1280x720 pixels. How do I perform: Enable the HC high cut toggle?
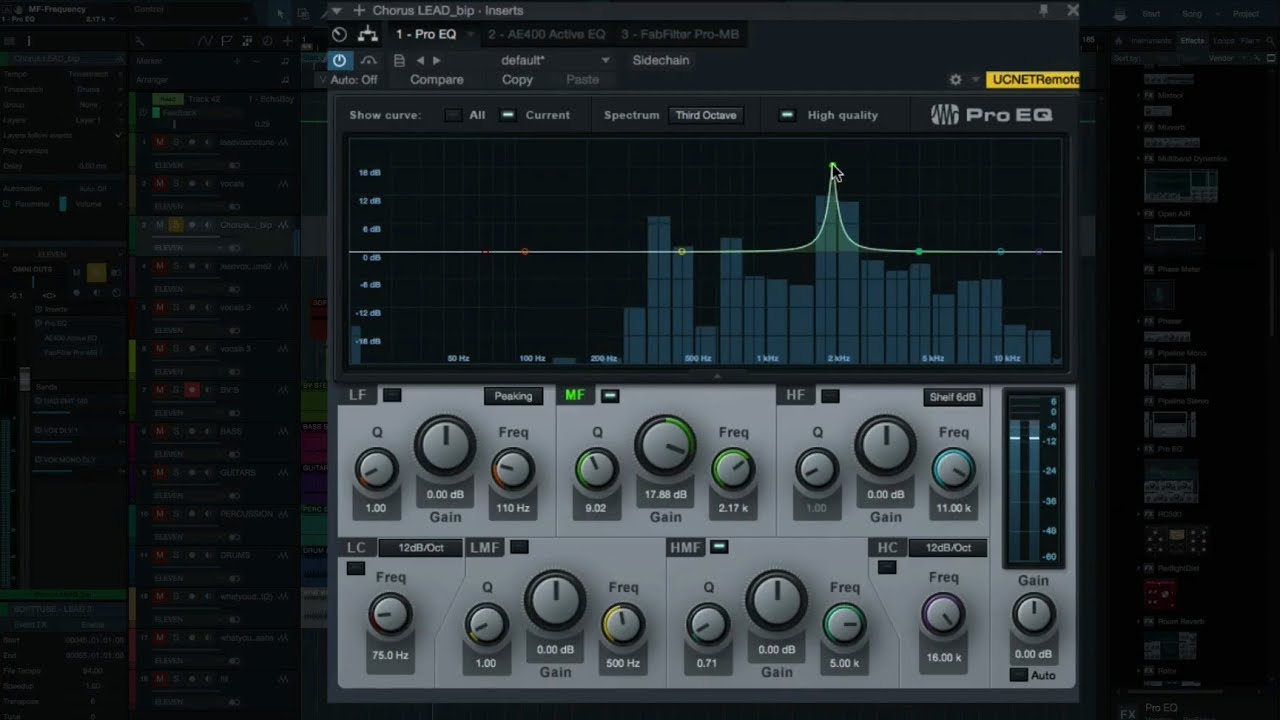tap(886, 568)
